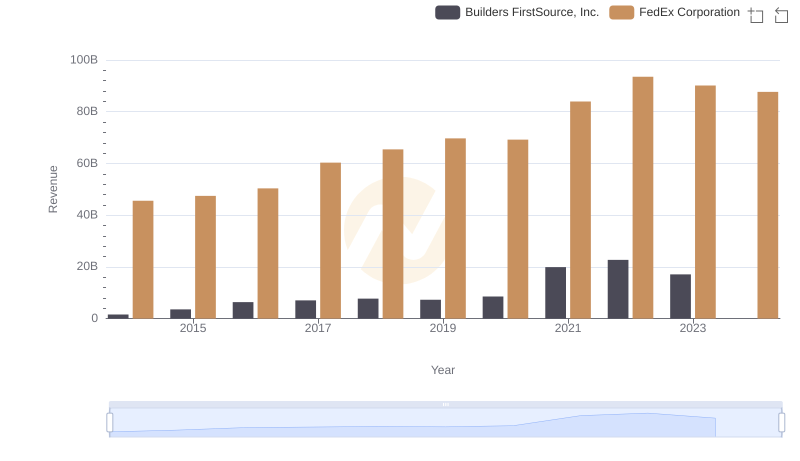Image resolution: width=800 pixels, height=461 pixels.
Task: Click the 40B y-axis label
Action: 87,215
